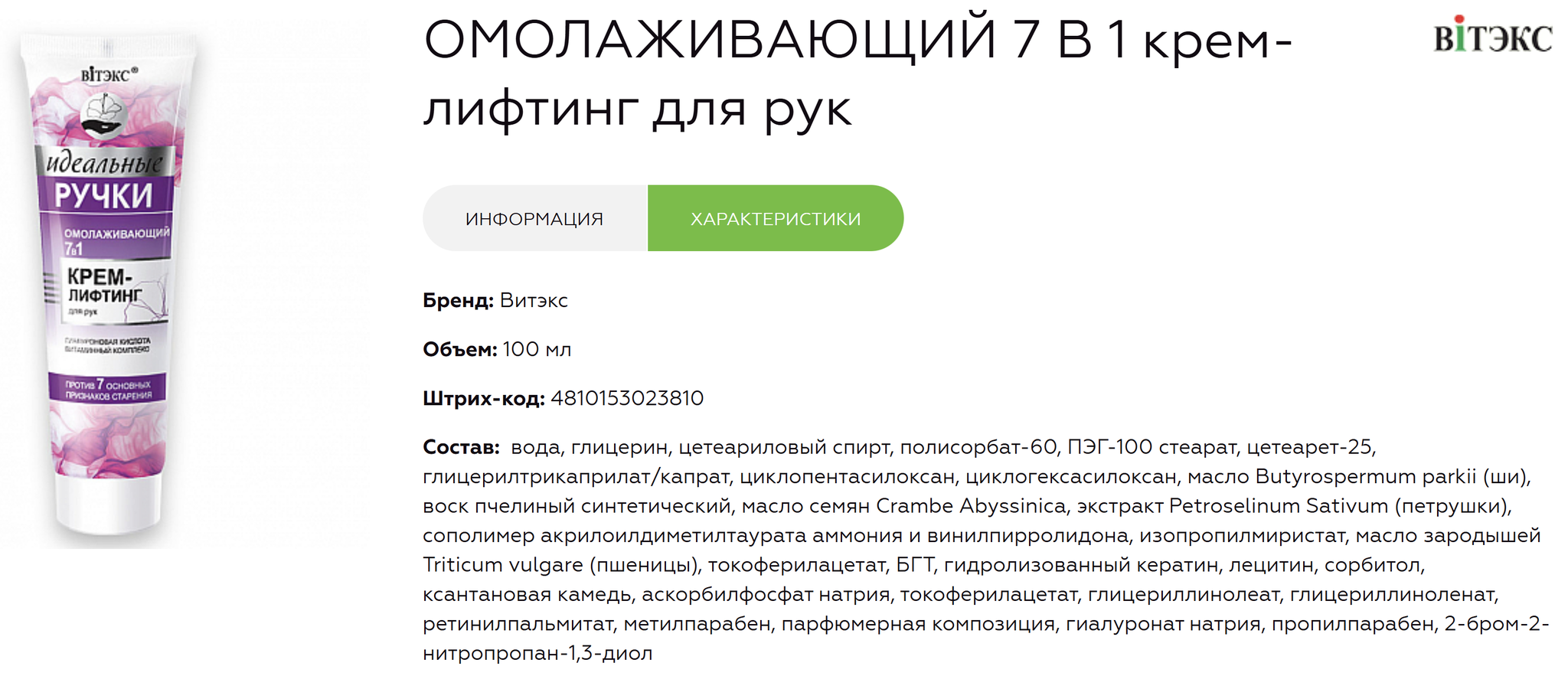Click the 'идеальные' script text on the tube

click(x=105, y=163)
